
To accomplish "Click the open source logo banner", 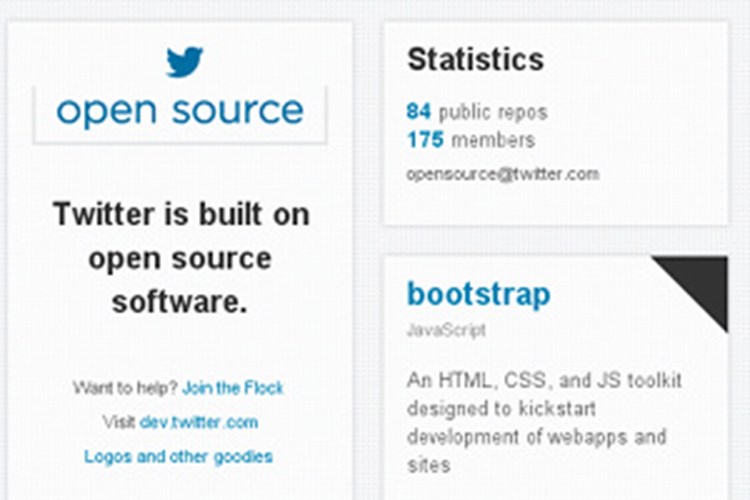I will point(180,114).
